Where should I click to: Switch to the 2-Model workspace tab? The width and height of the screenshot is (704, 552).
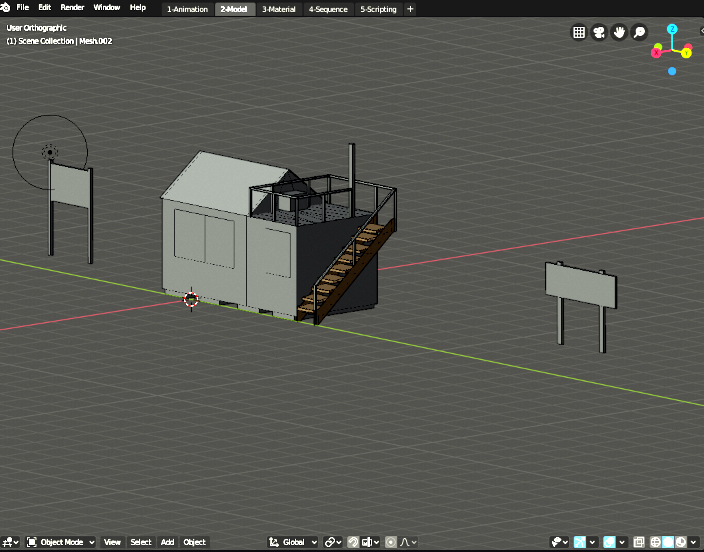pyautogui.click(x=234, y=9)
